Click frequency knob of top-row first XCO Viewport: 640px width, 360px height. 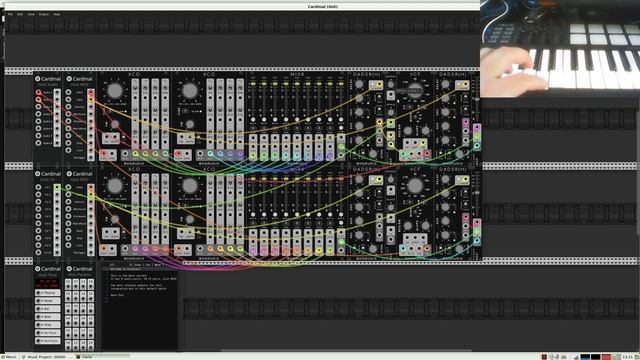[115, 91]
